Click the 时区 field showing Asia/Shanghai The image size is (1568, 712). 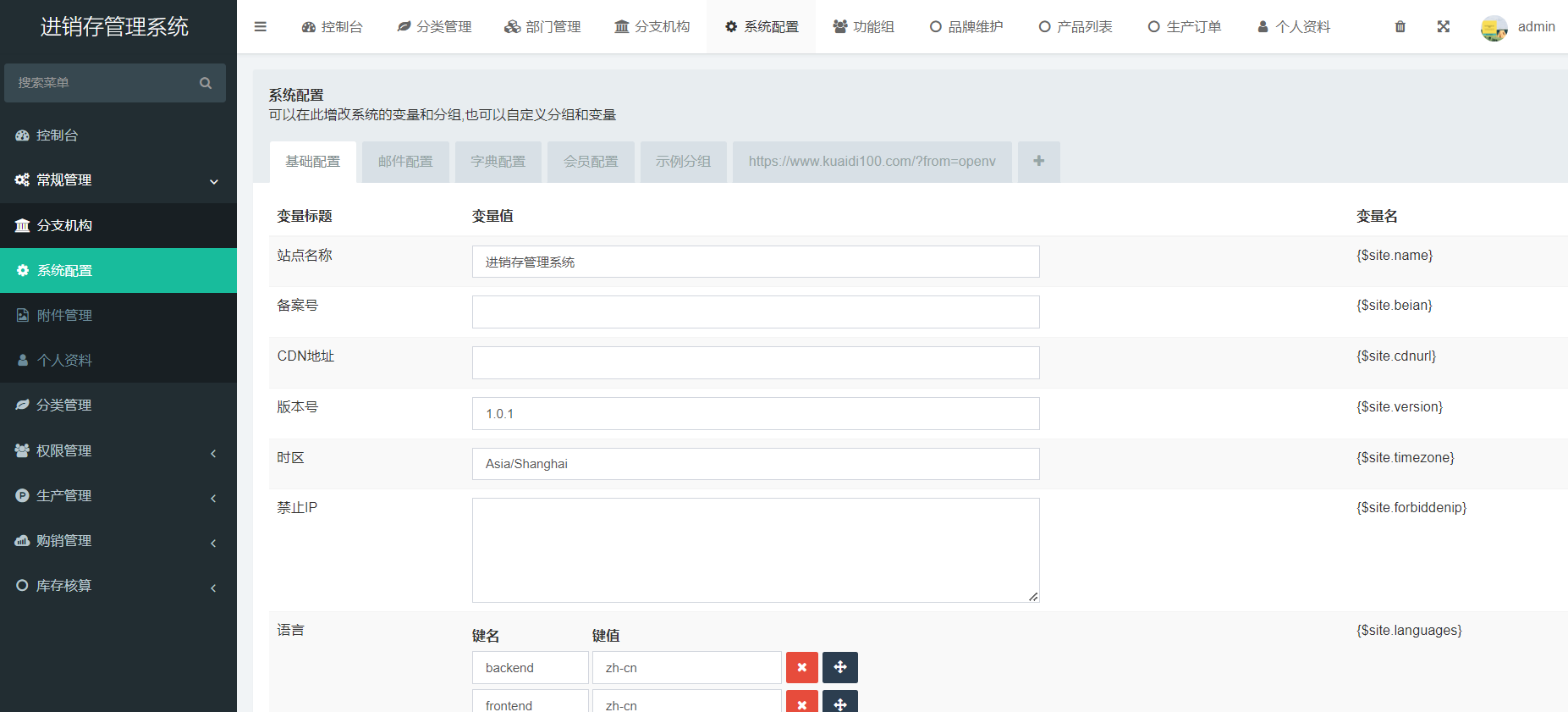tap(756, 464)
